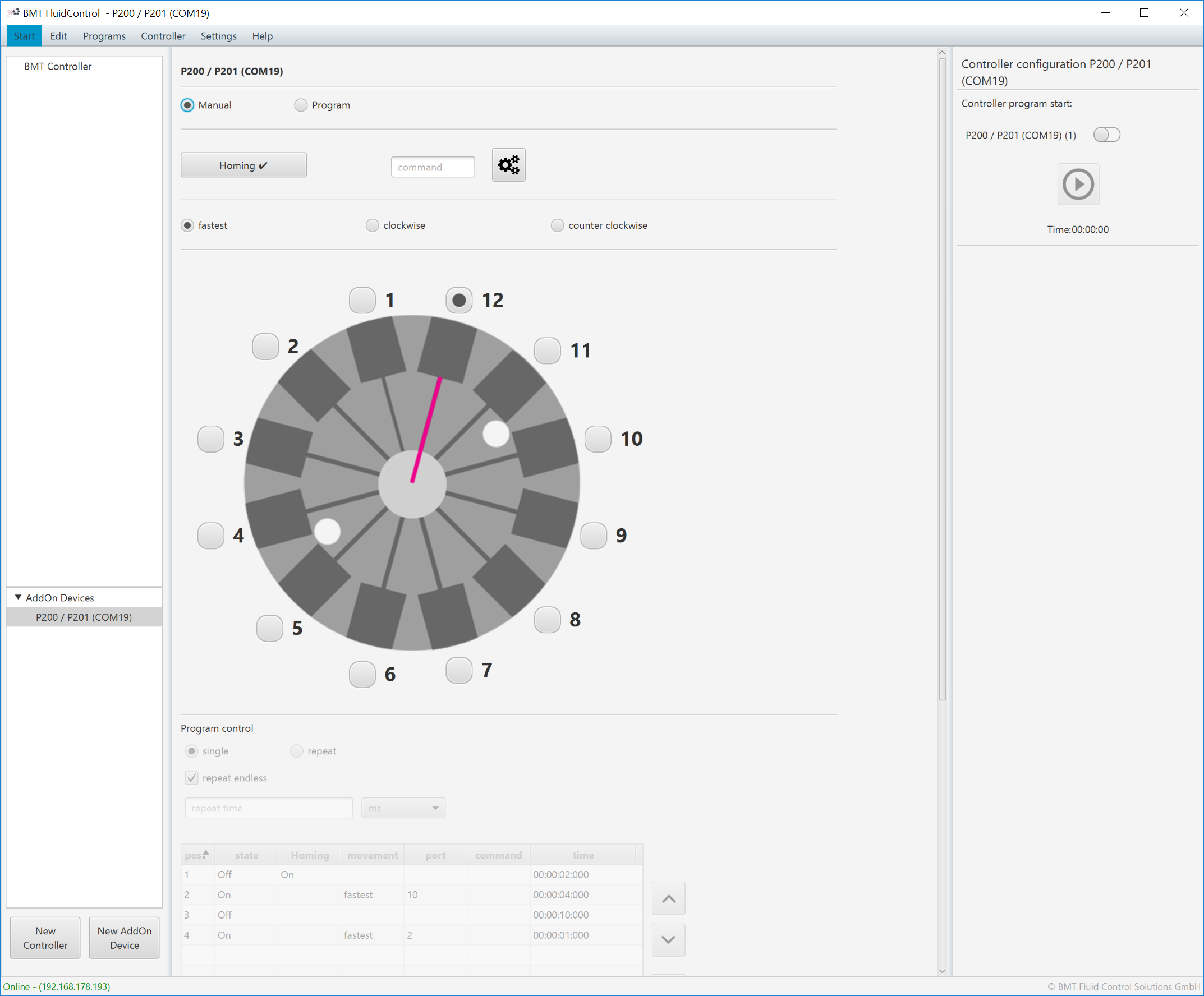The width and height of the screenshot is (1204, 996).
Task: Click the time column header
Action: click(x=583, y=855)
